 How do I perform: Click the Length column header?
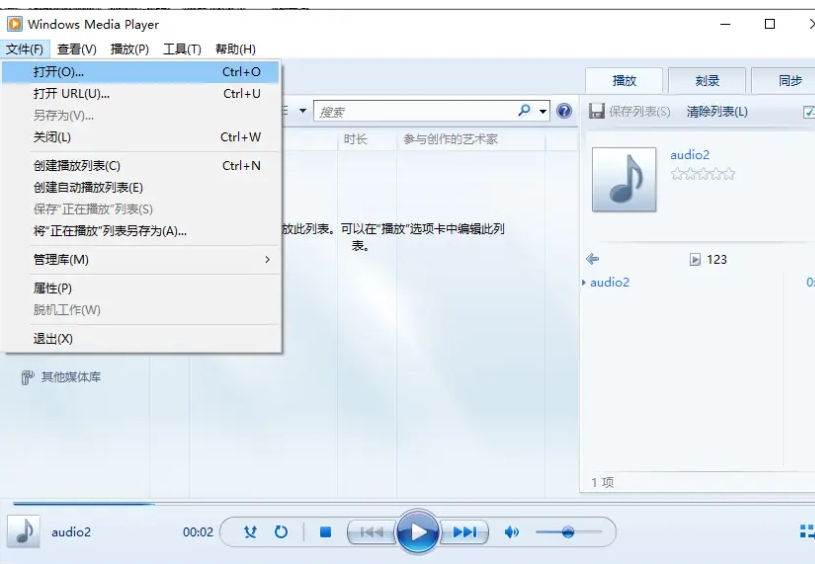(x=367, y=139)
